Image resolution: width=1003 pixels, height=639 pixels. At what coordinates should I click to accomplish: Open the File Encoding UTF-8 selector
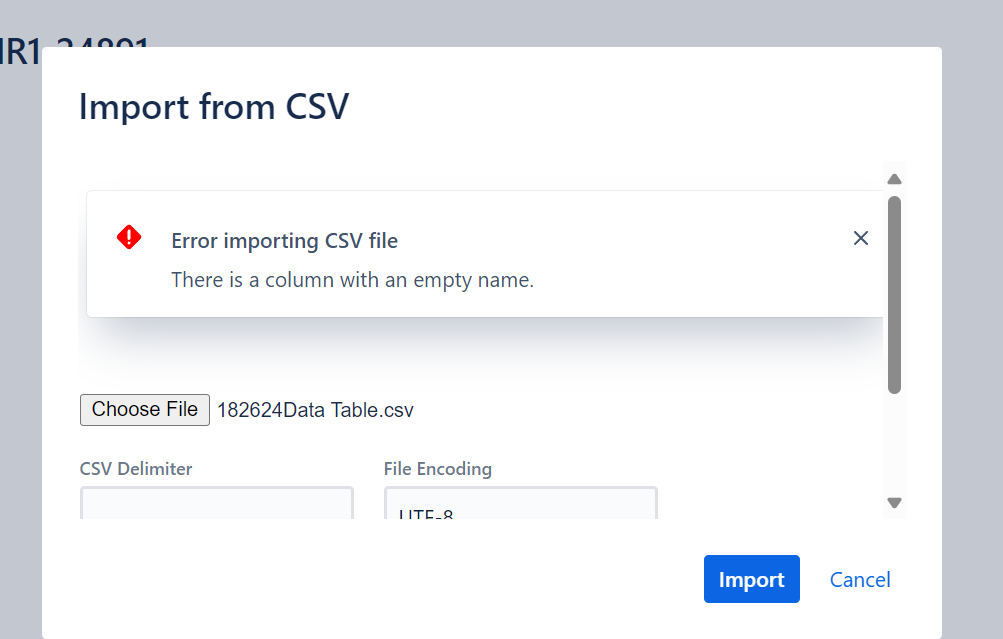click(x=521, y=503)
